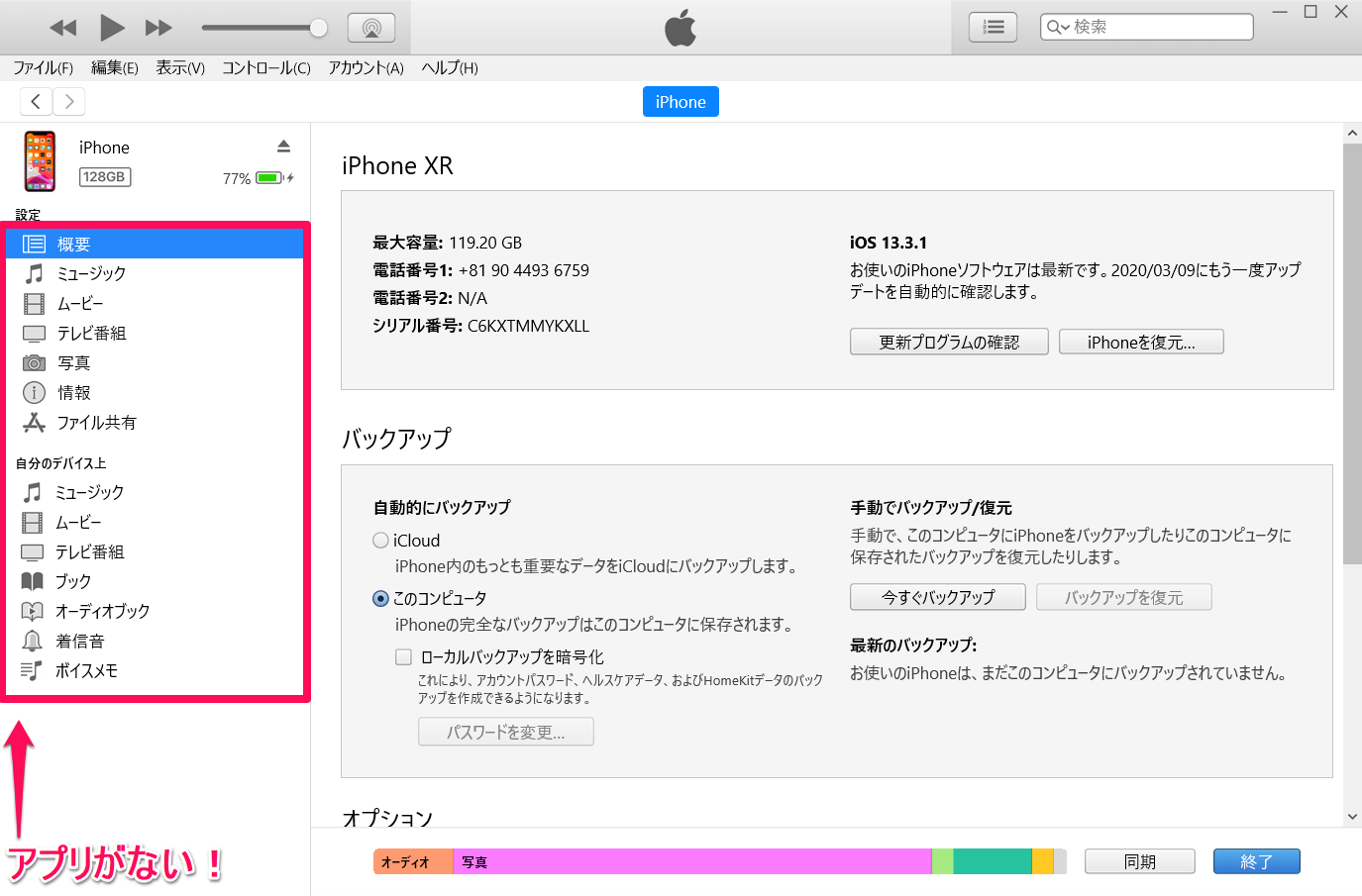The image size is (1362, 896).
Task: Click the teal storage bar segment
Action: [x=993, y=861]
